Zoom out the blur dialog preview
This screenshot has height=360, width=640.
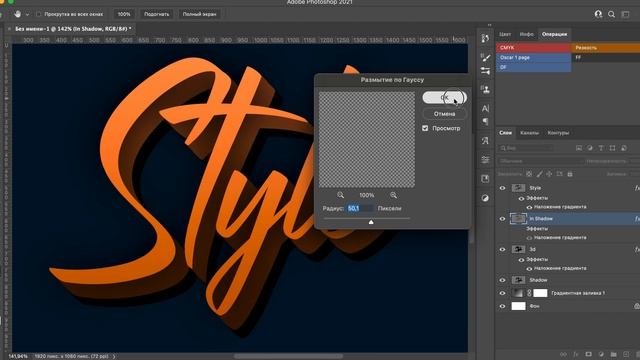click(x=340, y=195)
